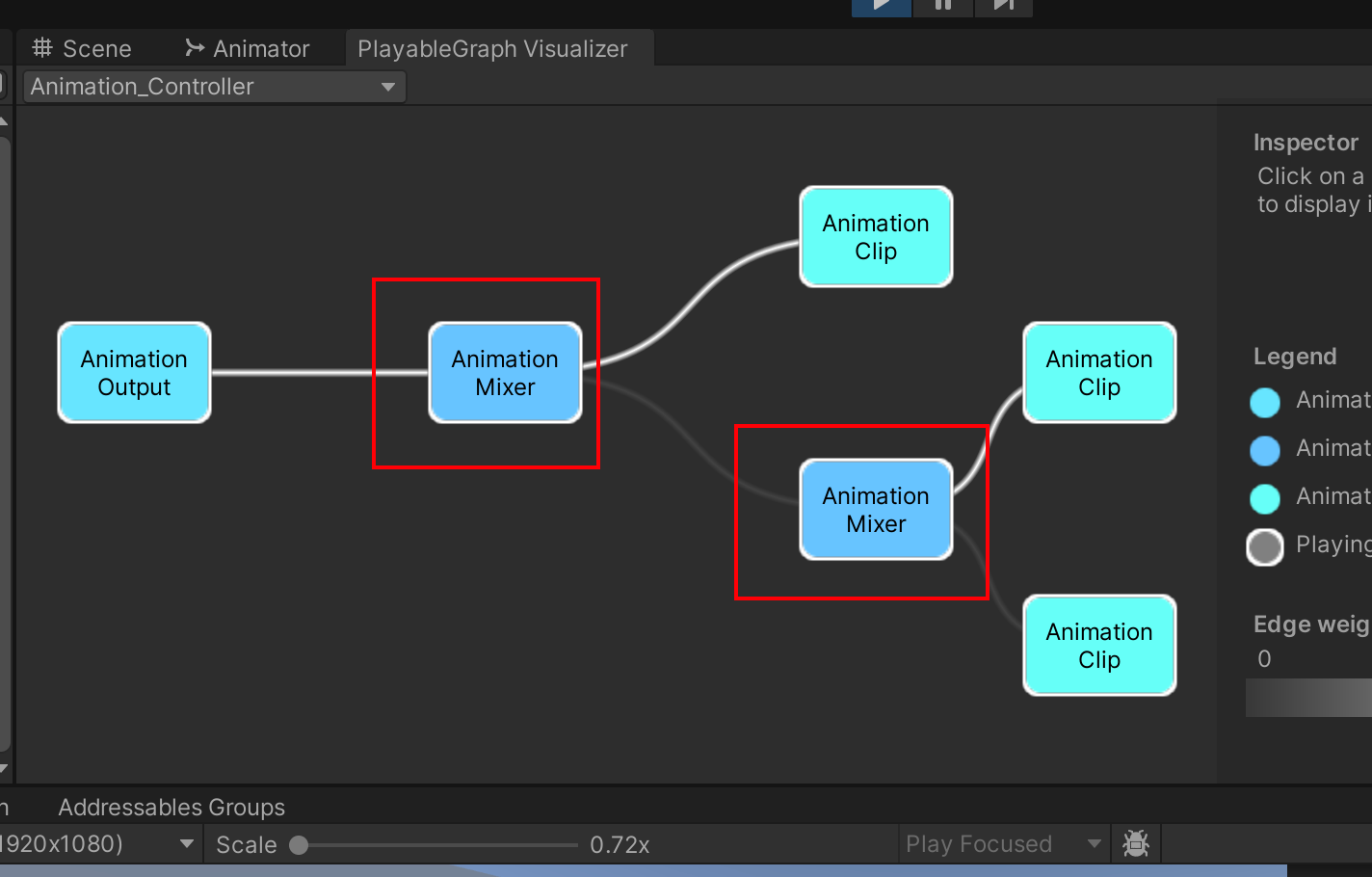This screenshot has height=877, width=1372.
Task: Select the Animation Clip node linked to first mixer
Action: click(876, 237)
